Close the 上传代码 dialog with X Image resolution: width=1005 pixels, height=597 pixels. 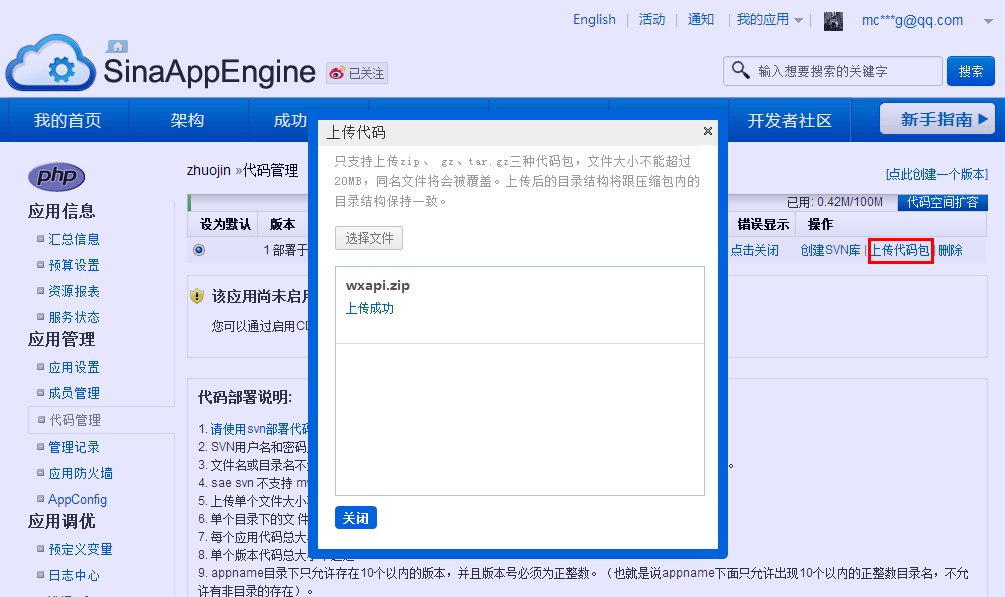tap(708, 131)
